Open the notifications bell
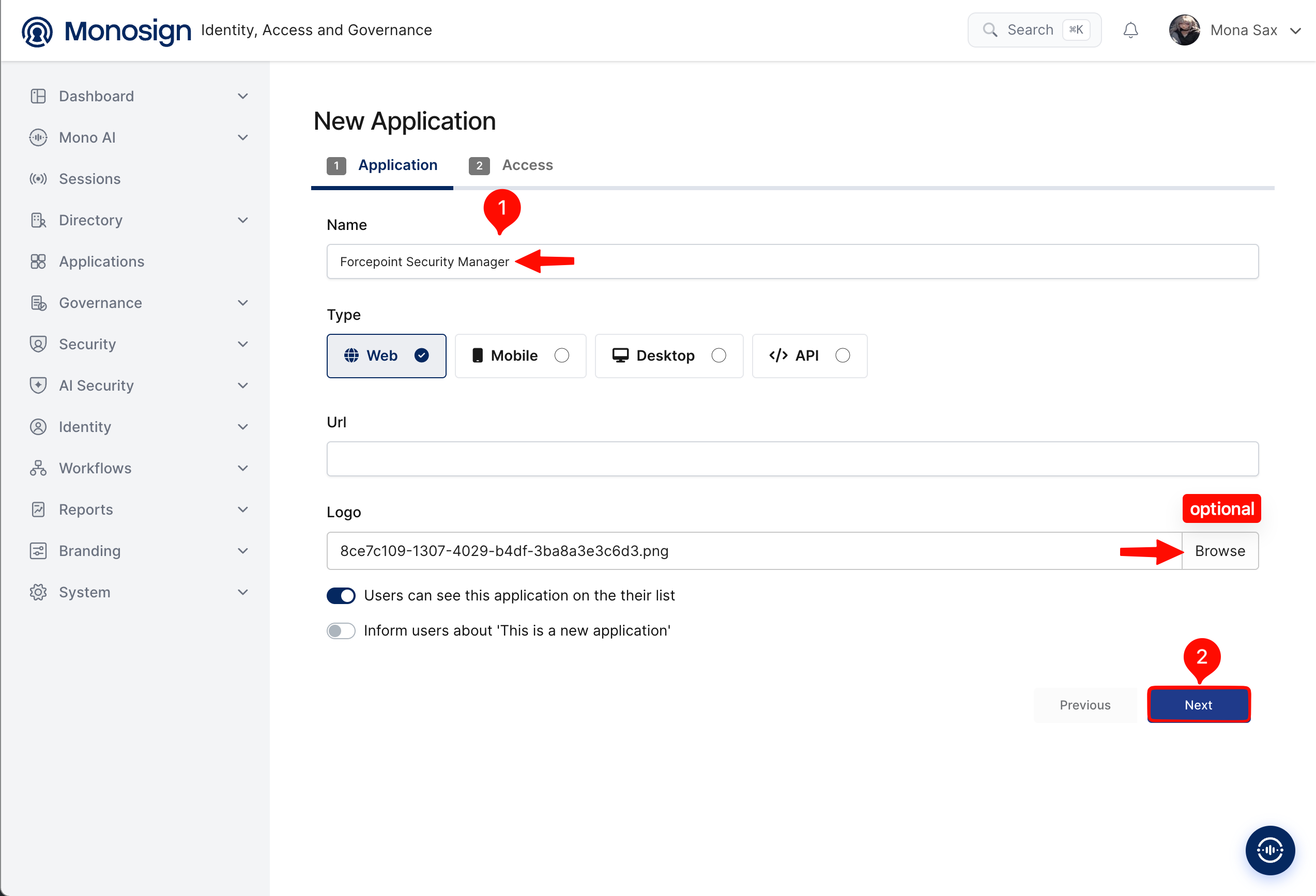Screen dimensions: 1316x896 pos(1130,30)
